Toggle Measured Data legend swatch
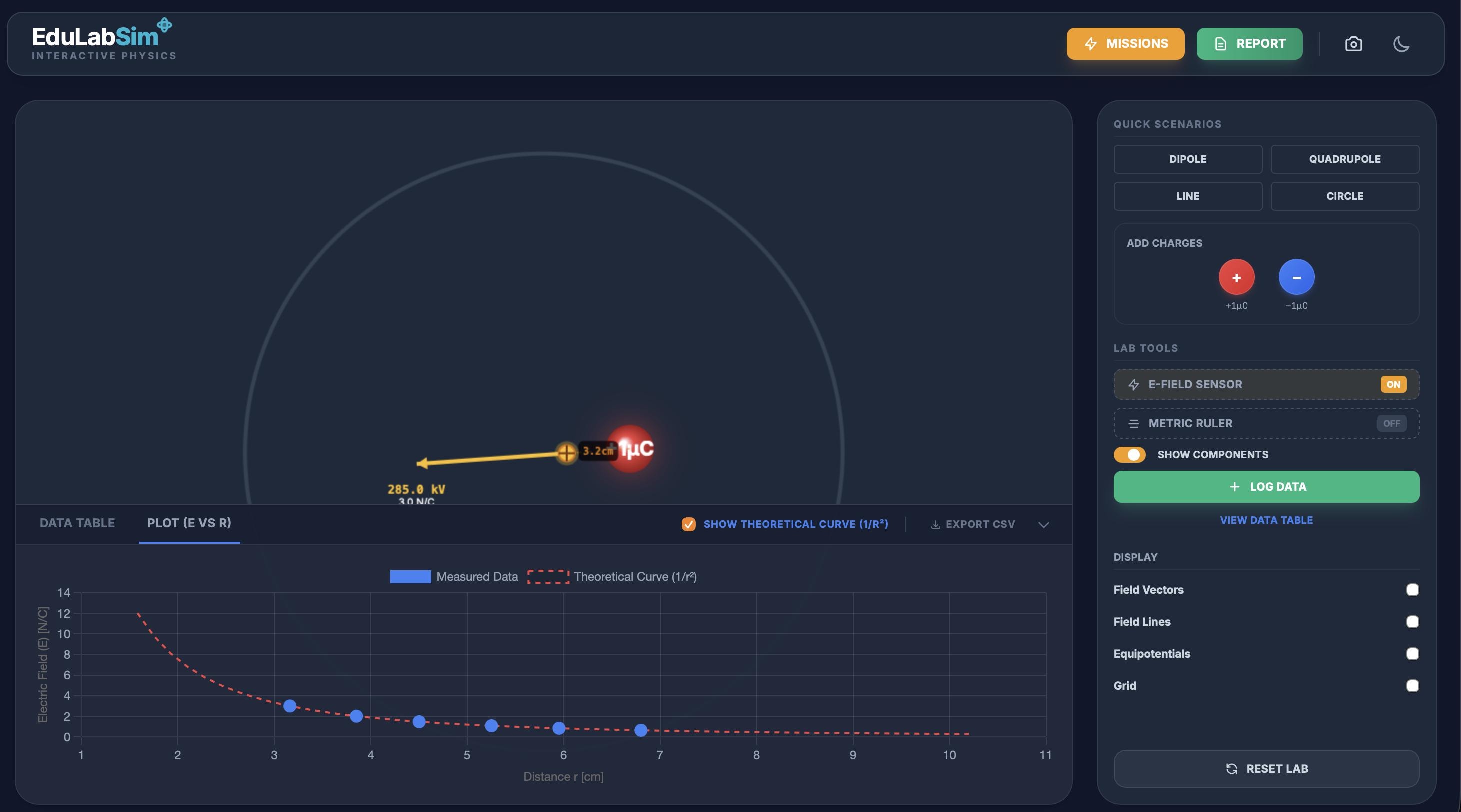1461x812 pixels. point(410,576)
